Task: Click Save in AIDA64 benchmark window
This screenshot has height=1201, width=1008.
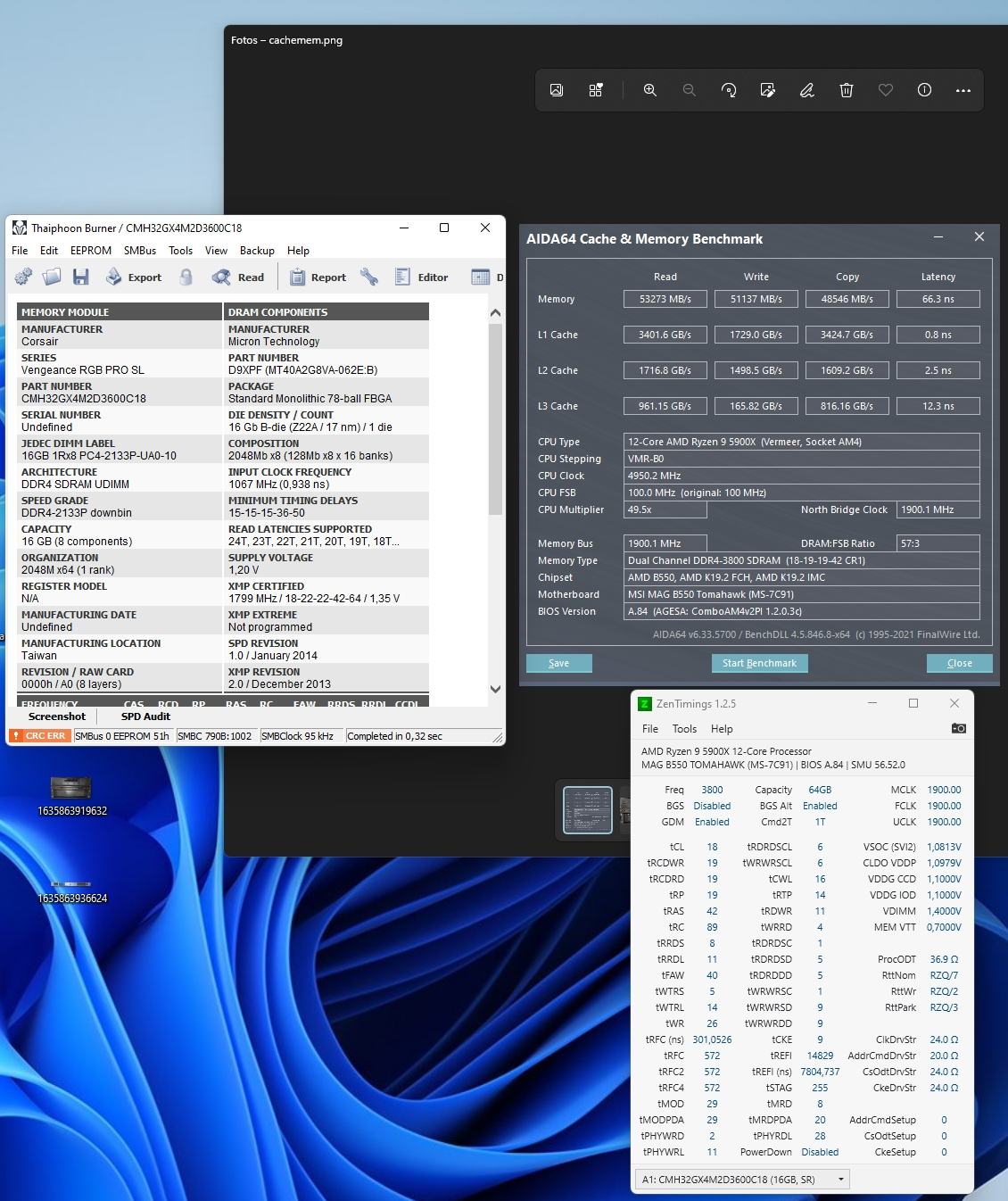Action: (x=558, y=663)
